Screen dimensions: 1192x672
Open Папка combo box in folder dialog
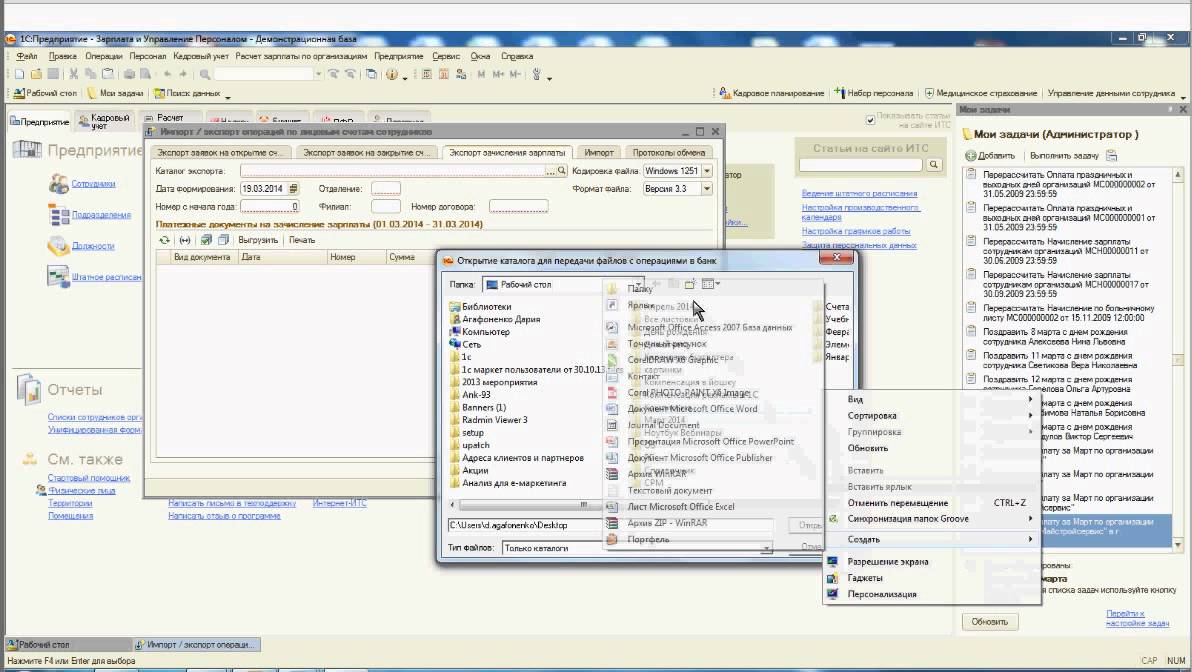(563, 284)
